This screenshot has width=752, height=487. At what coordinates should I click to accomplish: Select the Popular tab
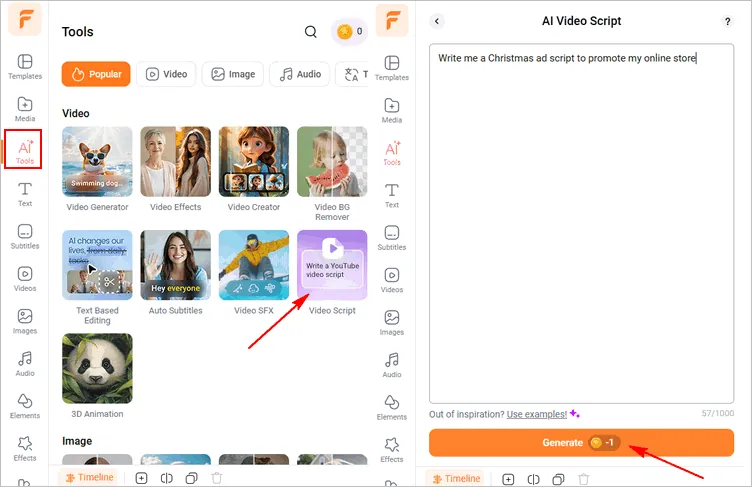pyautogui.click(x=96, y=74)
